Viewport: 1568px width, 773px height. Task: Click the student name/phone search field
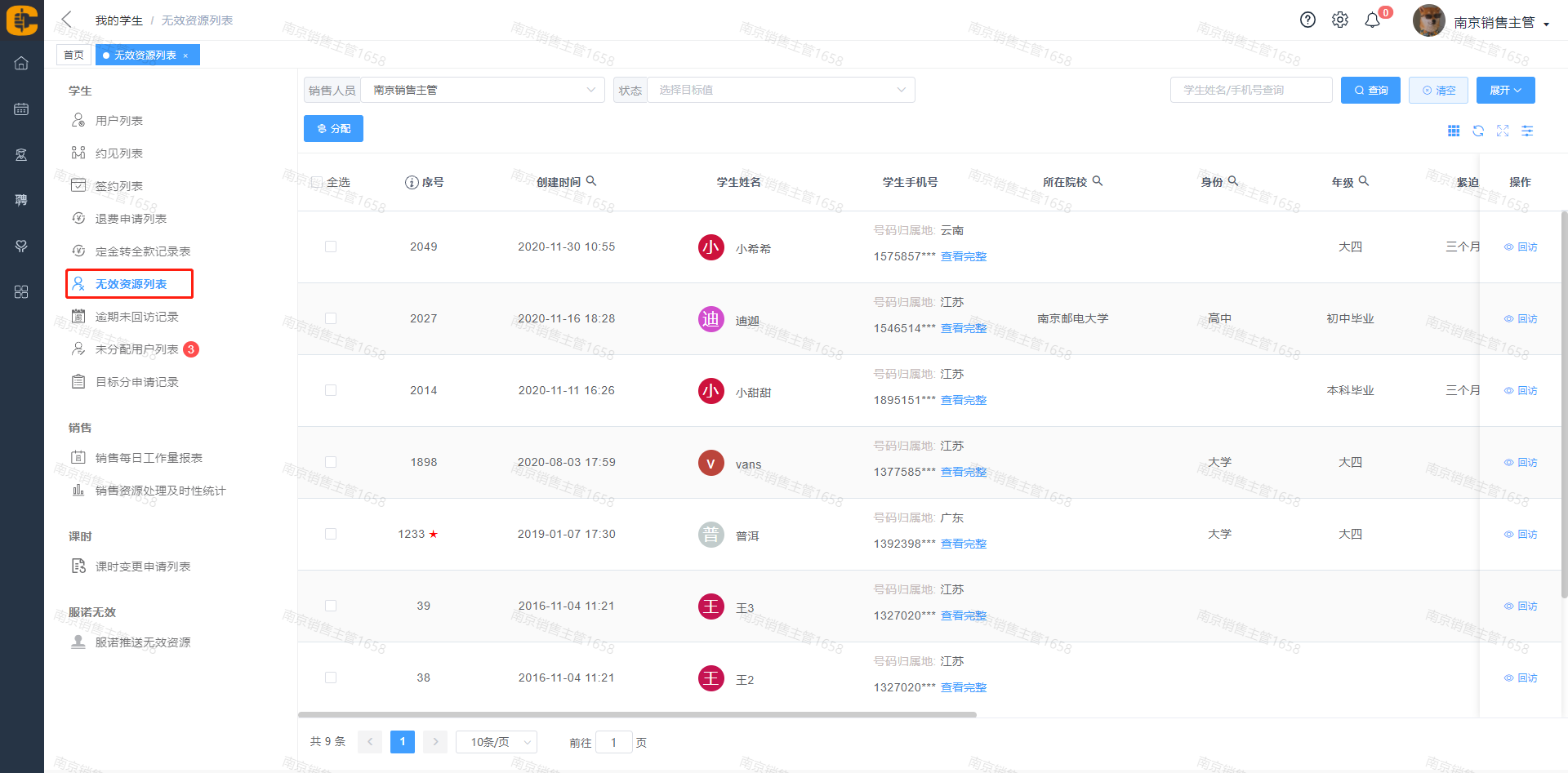(x=1250, y=90)
